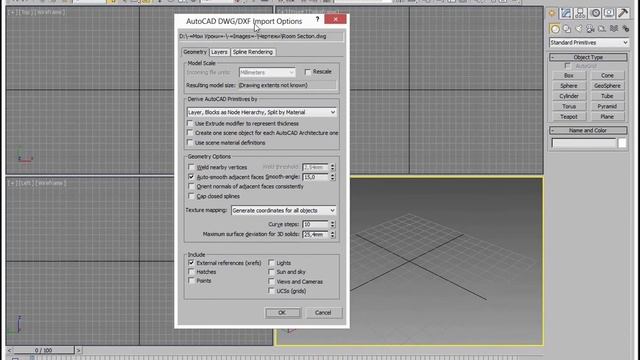This screenshot has width=640, height=360.
Task: Open the Incoming file units dropdown
Action: tap(267, 72)
